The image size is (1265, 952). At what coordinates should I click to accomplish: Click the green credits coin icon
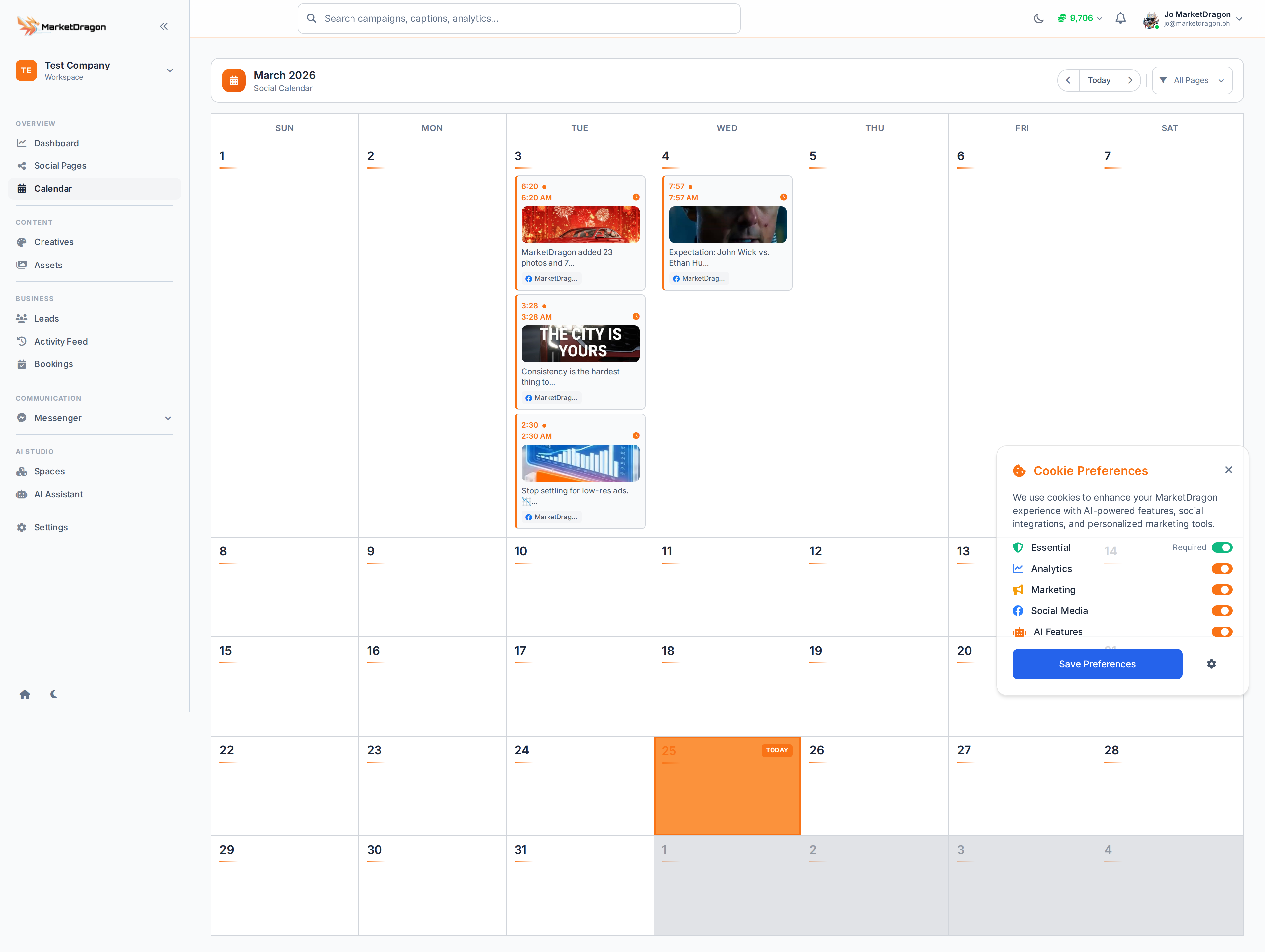click(x=1061, y=18)
